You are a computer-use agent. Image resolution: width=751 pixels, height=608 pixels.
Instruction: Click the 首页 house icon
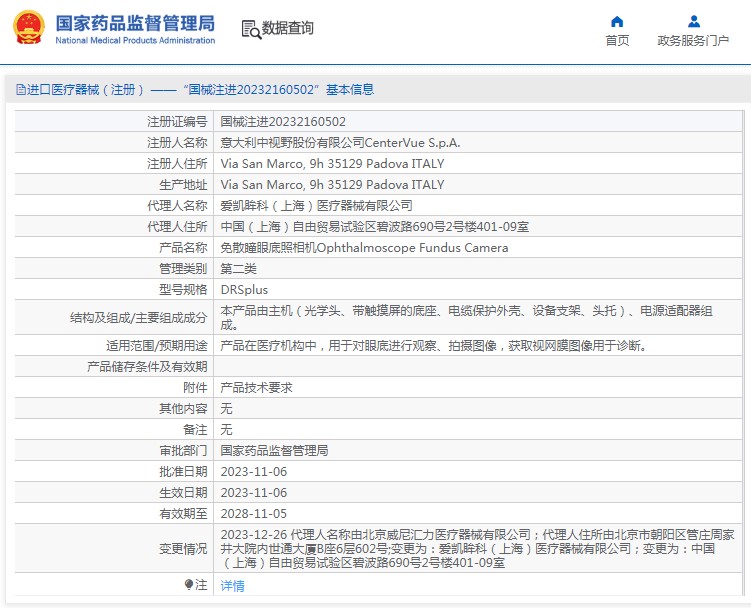coord(617,21)
